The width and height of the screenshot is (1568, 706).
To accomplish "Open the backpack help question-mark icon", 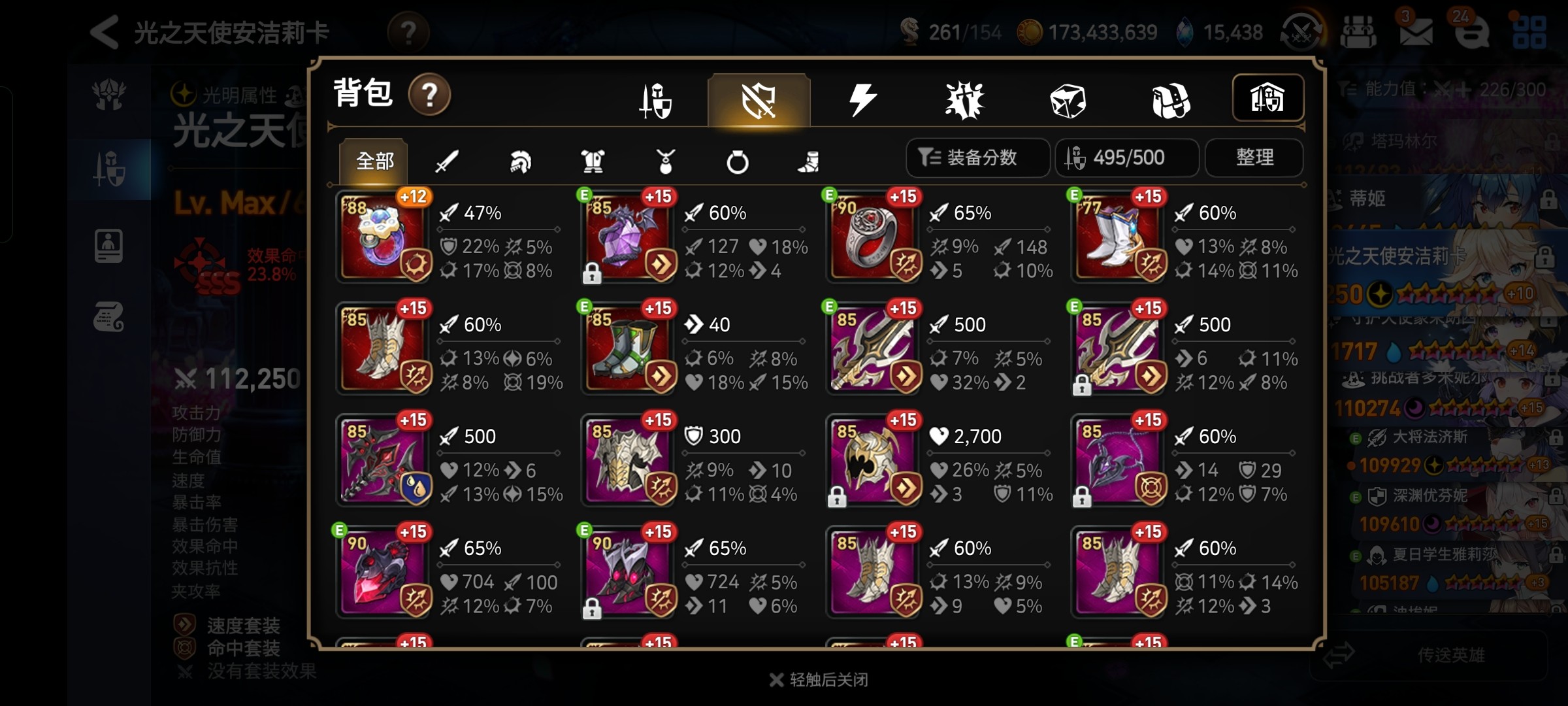I will (x=429, y=95).
